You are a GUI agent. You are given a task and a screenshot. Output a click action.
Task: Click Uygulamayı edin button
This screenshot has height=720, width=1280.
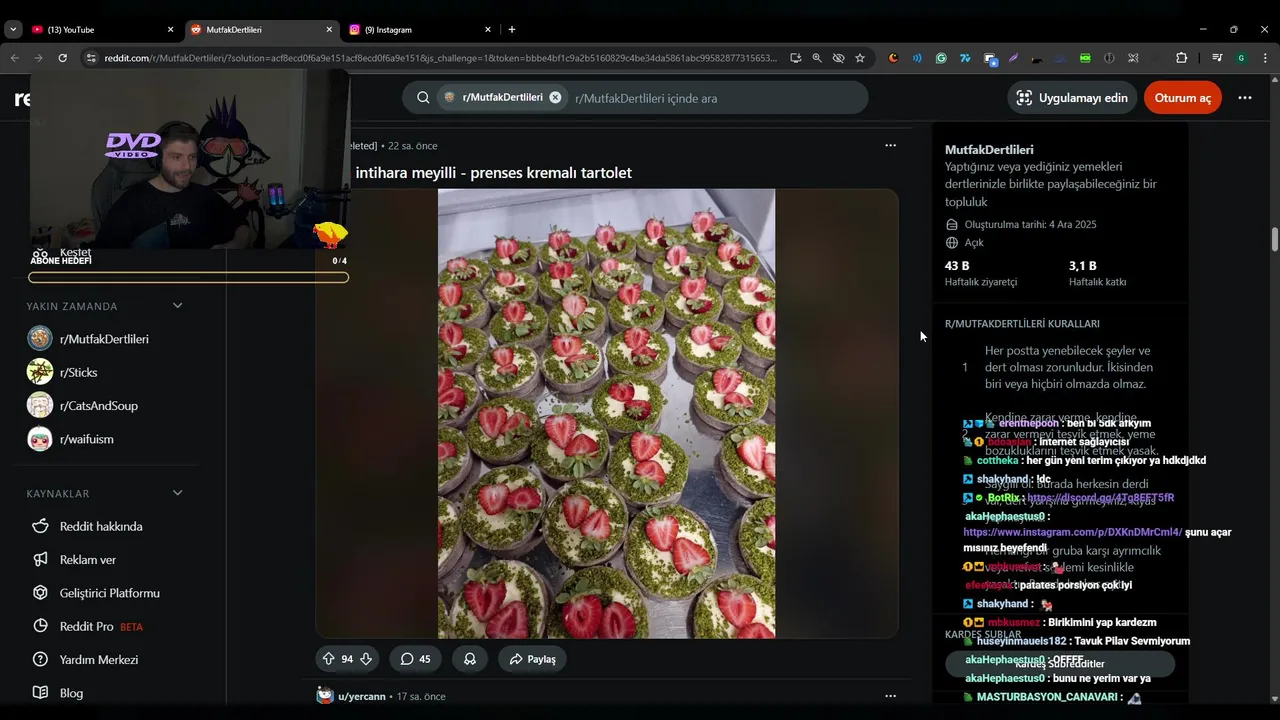[1072, 98]
